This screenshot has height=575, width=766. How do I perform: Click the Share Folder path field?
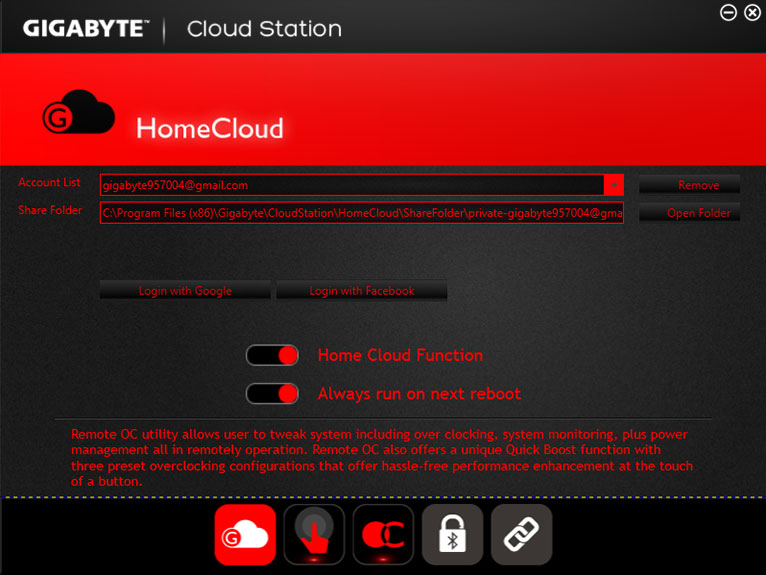(x=362, y=213)
